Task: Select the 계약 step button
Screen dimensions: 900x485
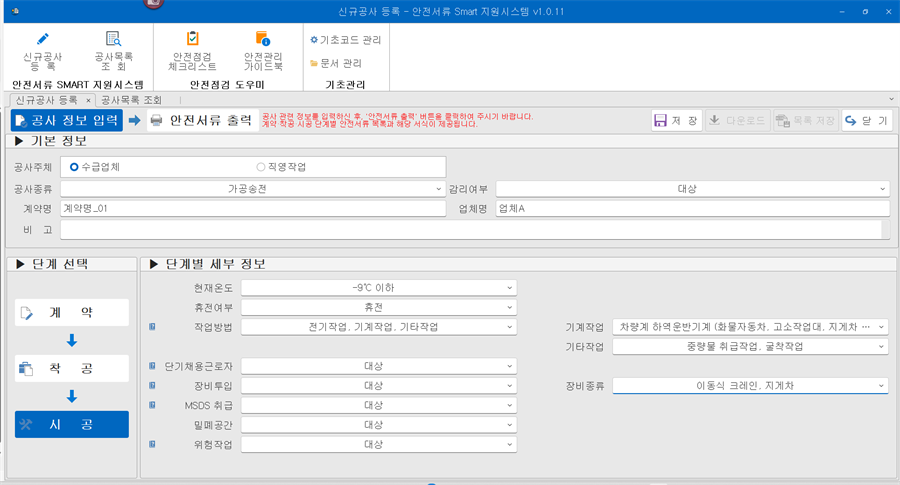Action: click(72, 313)
